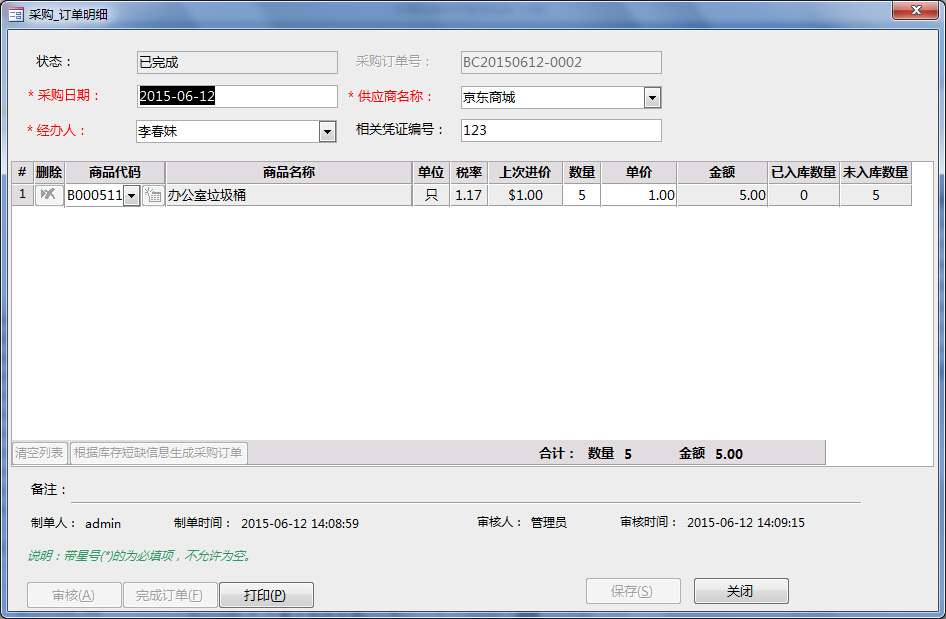Click the 采购订单号 field BC20150612-0002
Viewport: 946px width, 619px height.
[x=561, y=62]
